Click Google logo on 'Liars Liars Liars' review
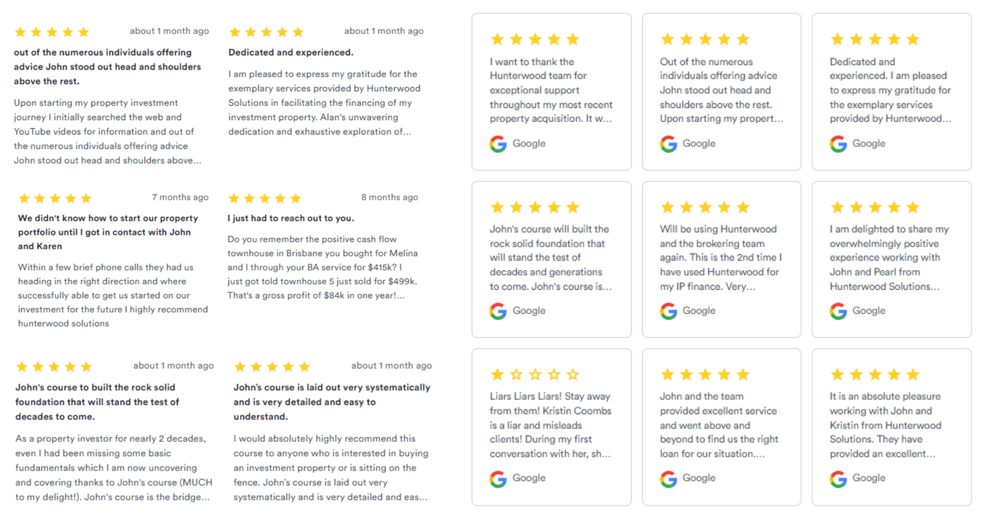The width and height of the screenshot is (983, 524). [498, 479]
